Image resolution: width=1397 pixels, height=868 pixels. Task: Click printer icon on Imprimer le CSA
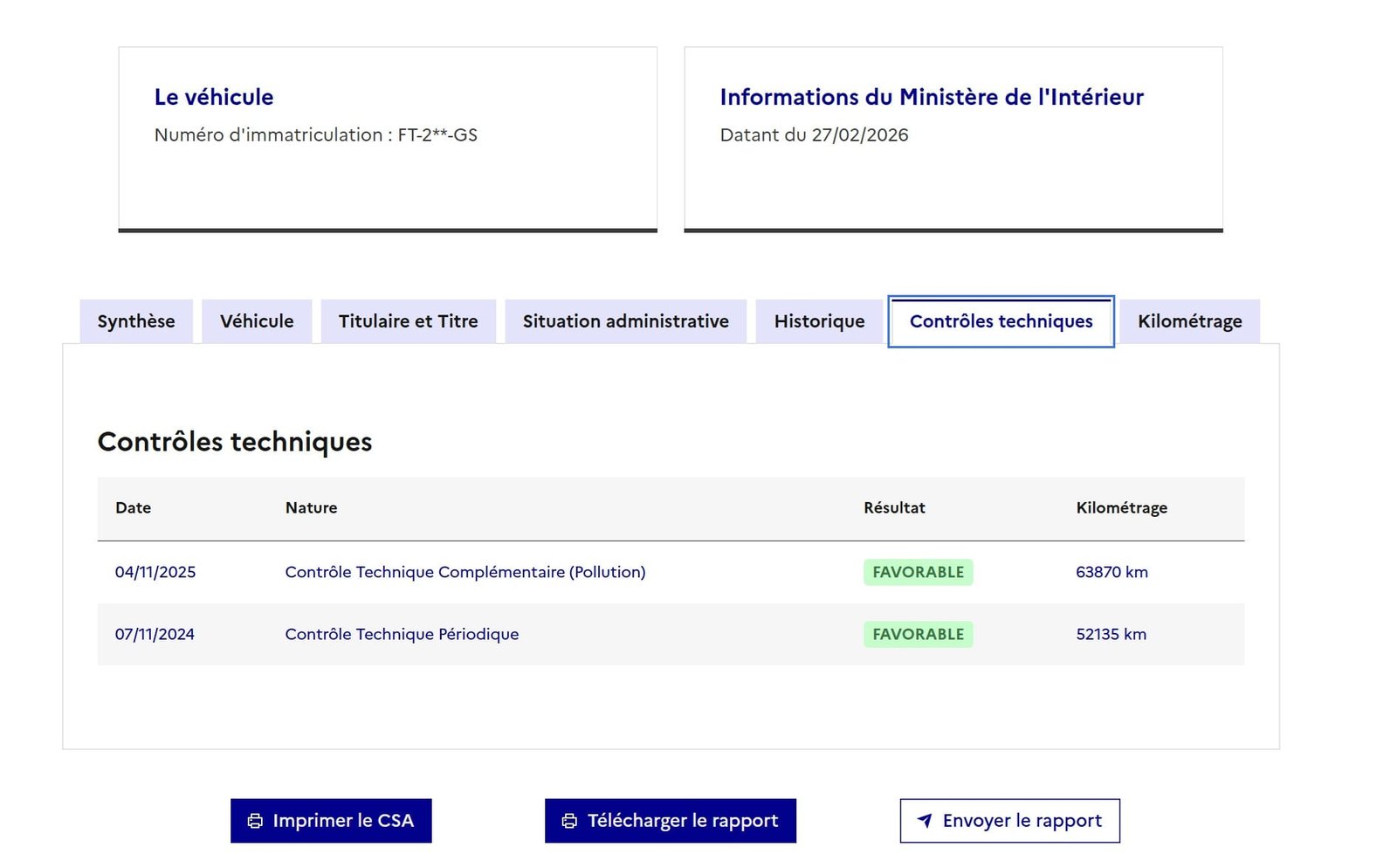click(x=255, y=821)
